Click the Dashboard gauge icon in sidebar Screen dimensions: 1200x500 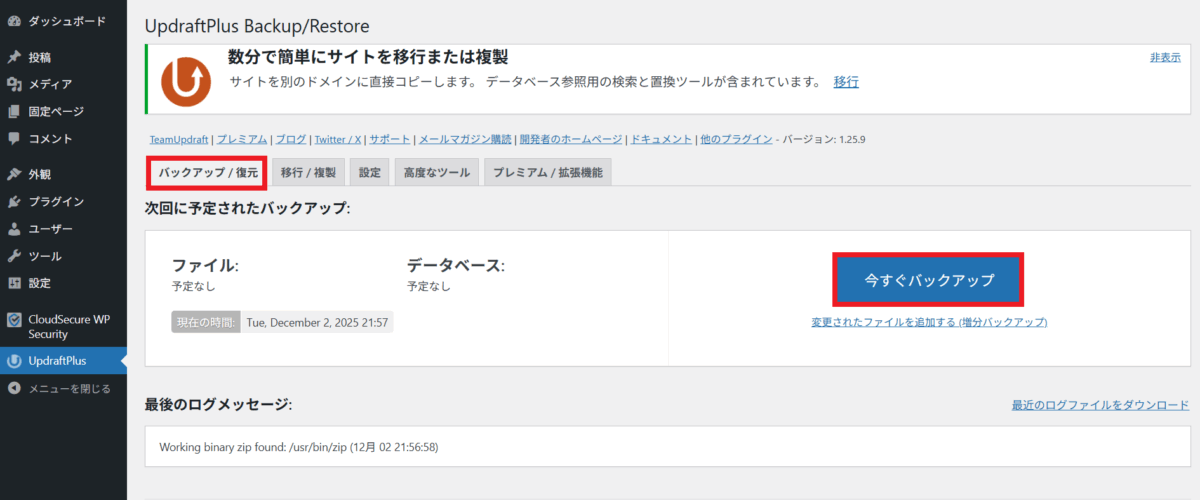click(x=14, y=20)
